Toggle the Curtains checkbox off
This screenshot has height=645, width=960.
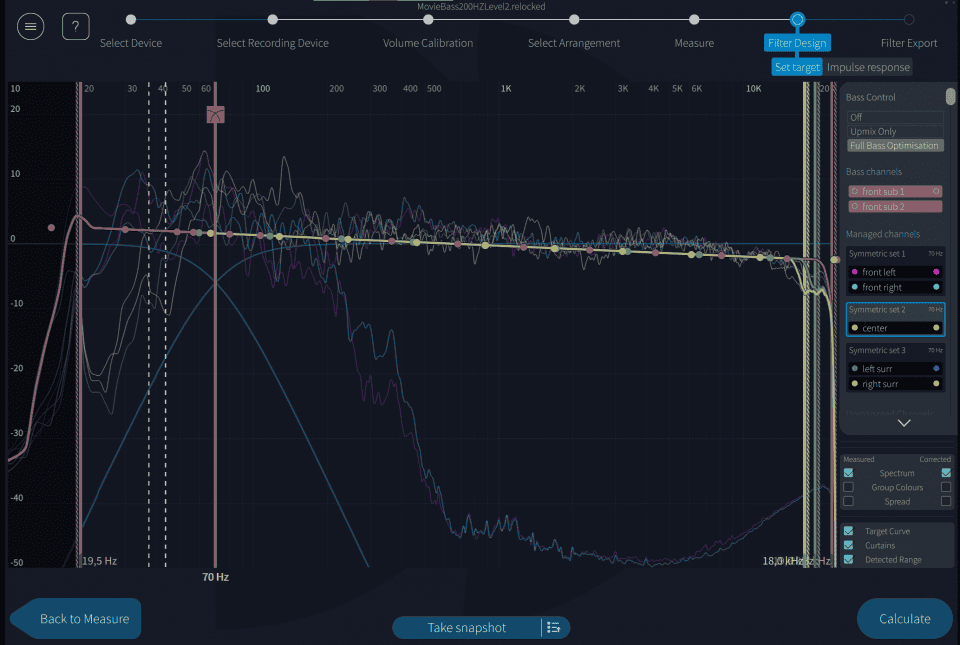coord(848,545)
